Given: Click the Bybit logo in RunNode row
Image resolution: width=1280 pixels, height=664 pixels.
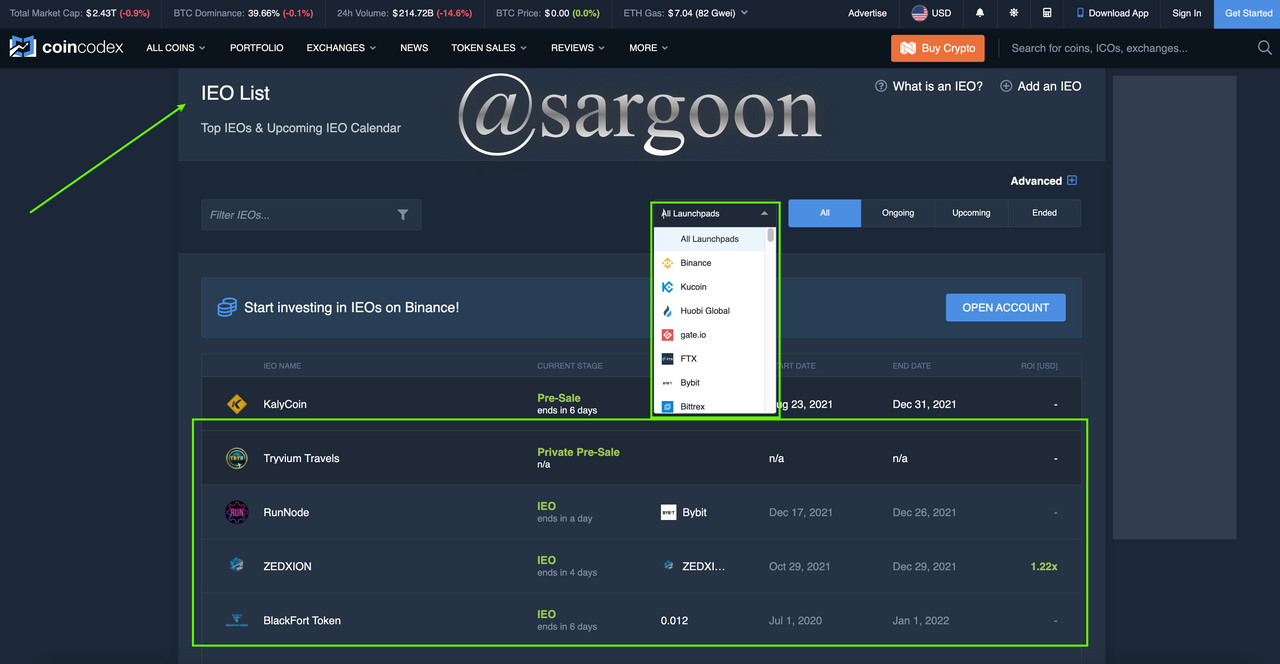Looking at the screenshot, I should 669,512.
